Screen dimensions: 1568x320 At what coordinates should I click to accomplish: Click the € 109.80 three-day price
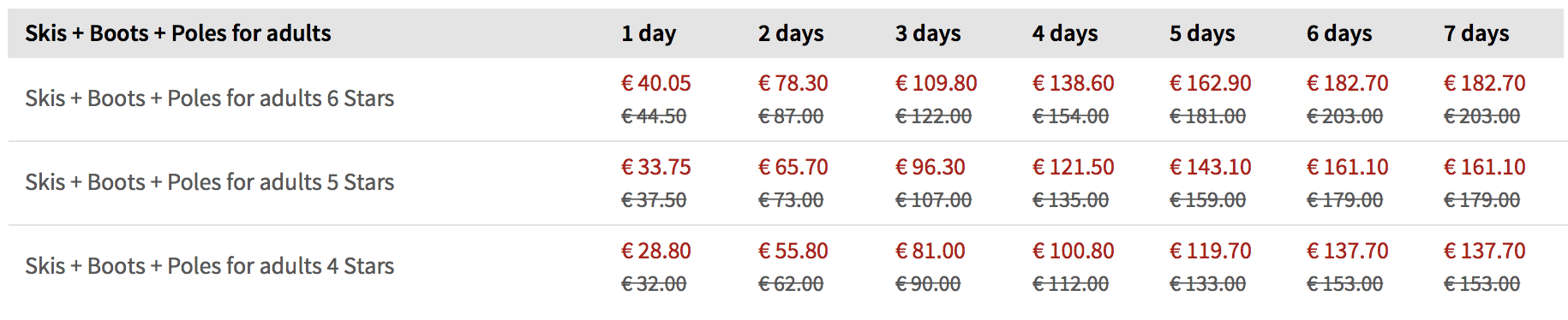coord(937,83)
